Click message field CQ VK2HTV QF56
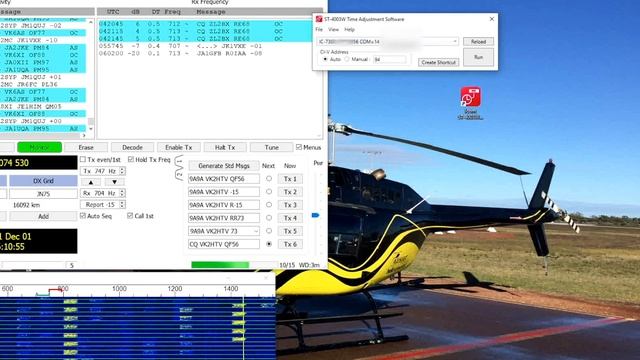Viewport: 640px width, 360px height. click(x=224, y=244)
